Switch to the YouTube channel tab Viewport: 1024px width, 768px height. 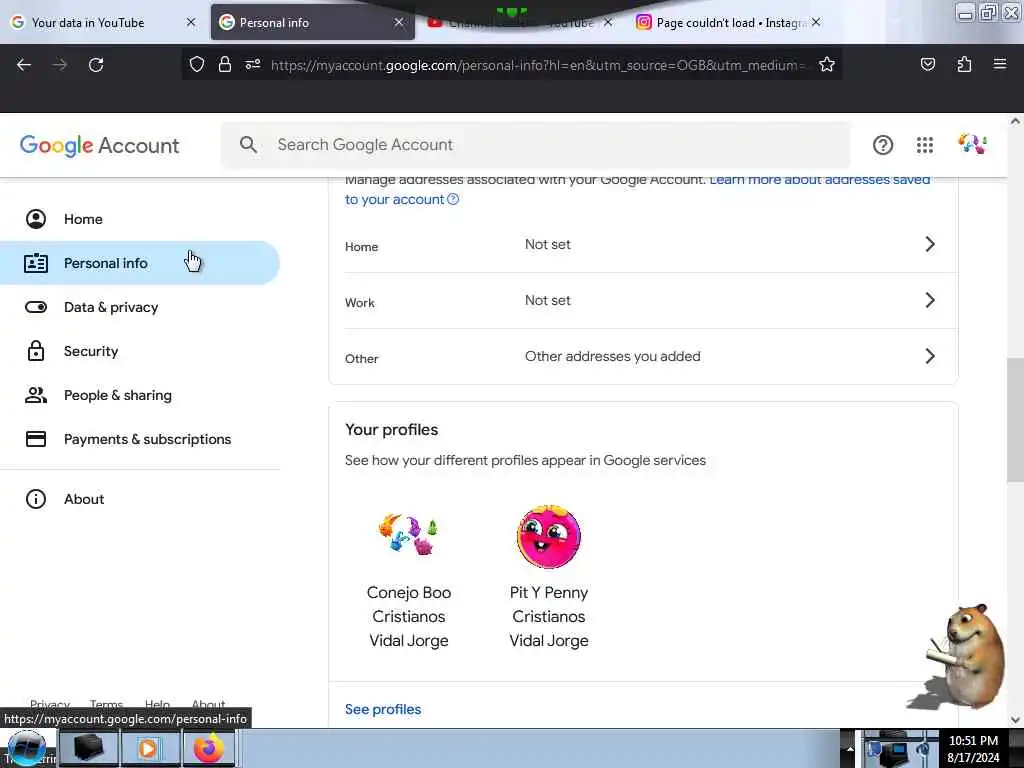(520, 23)
